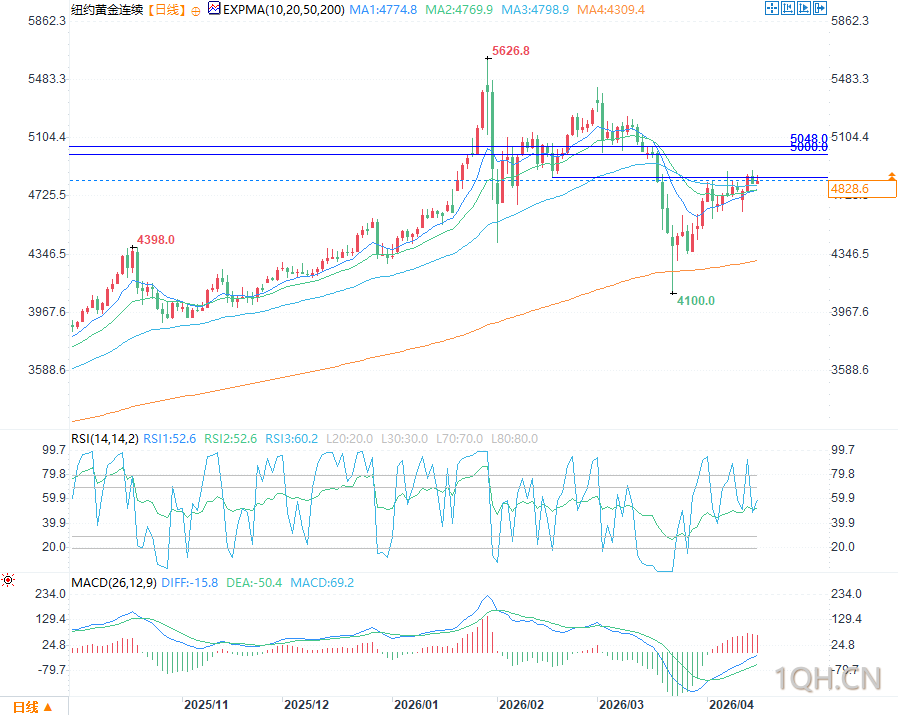
Task: Click the 【日线】 period label in title
Action: pyautogui.click(x=166, y=10)
